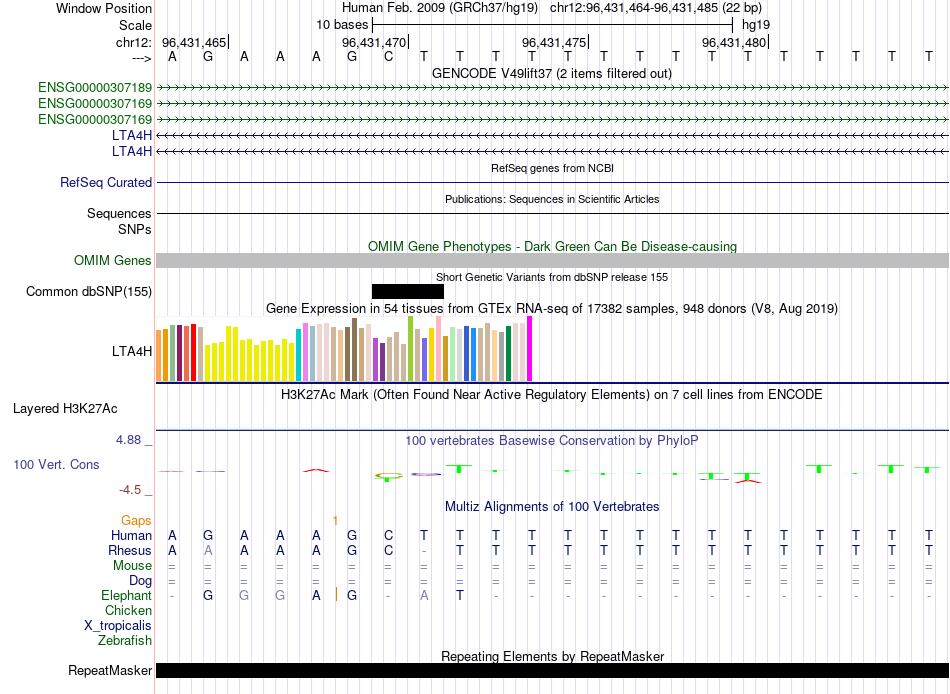Click the Zebrafish alignment row label

click(125, 641)
